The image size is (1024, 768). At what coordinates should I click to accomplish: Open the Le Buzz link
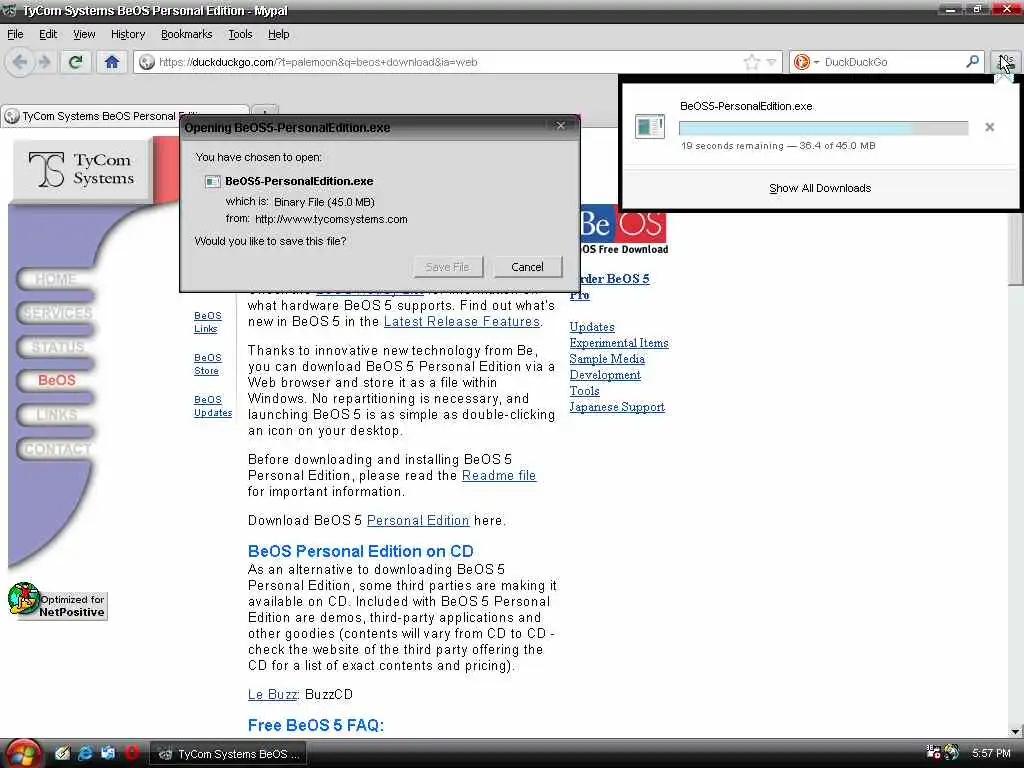click(272, 694)
